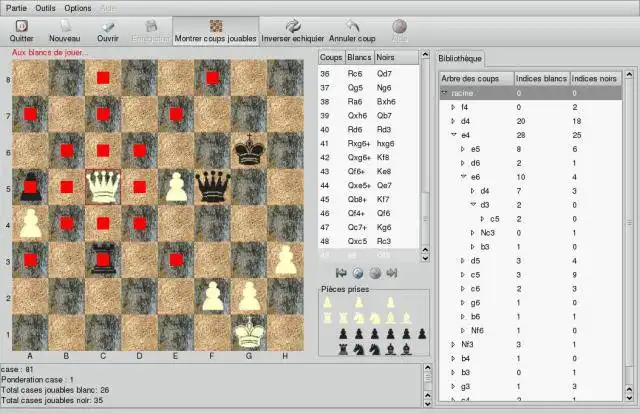Click Arbre des coups column header
The image size is (640, 414).
[476, 78]
